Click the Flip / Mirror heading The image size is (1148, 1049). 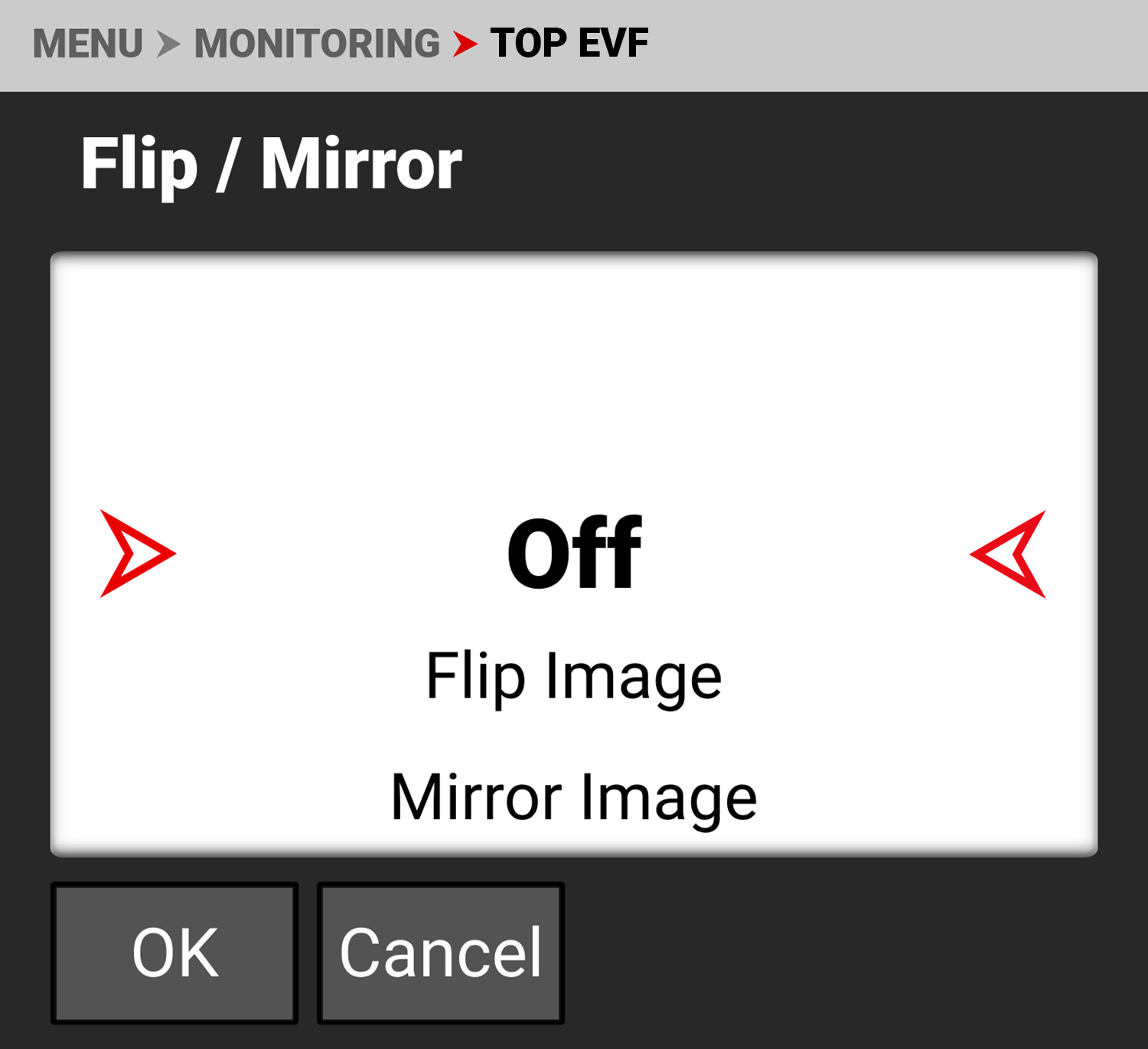pos(271,164)
